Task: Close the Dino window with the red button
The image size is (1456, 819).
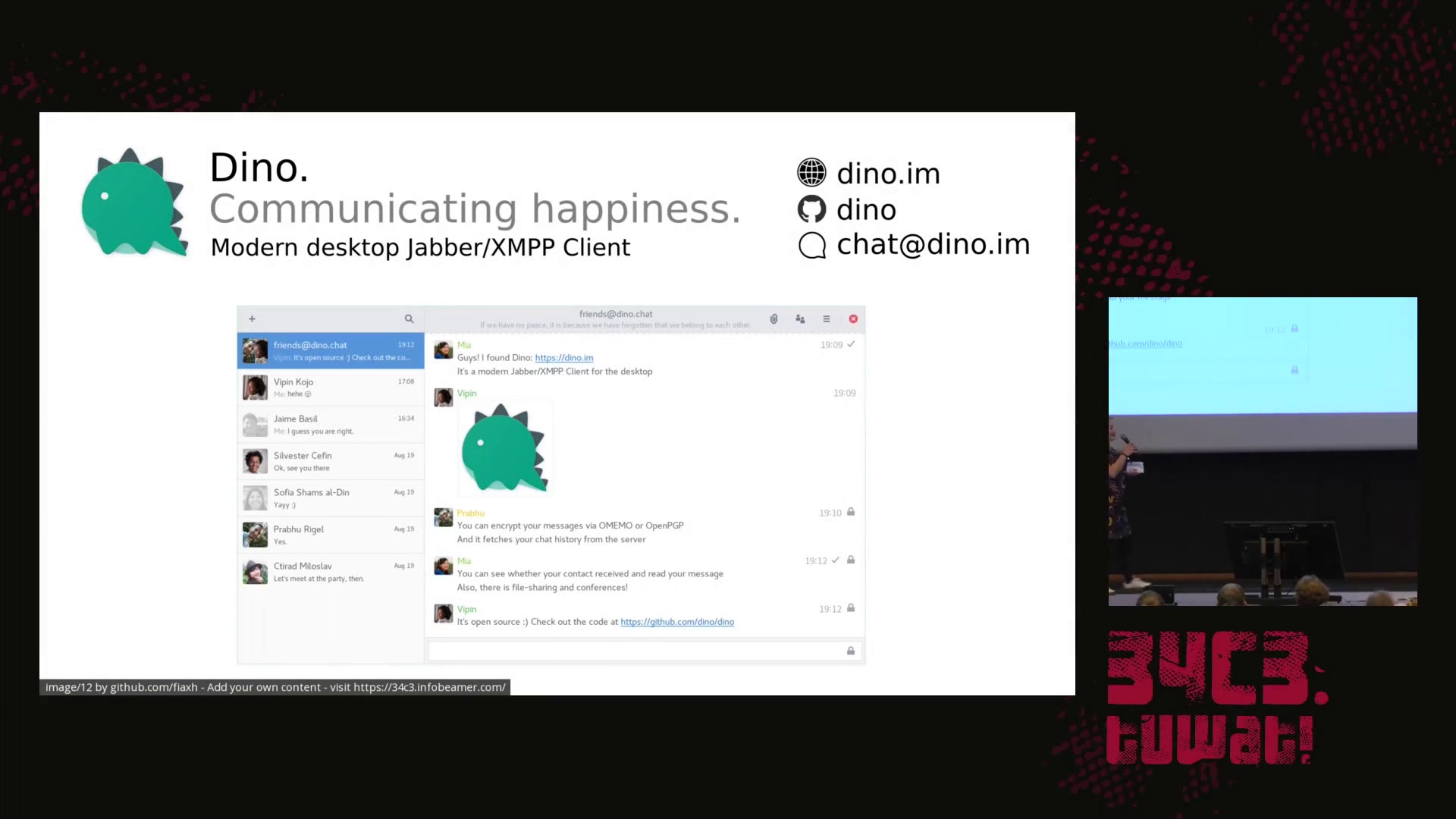Action: coord(853,318)
